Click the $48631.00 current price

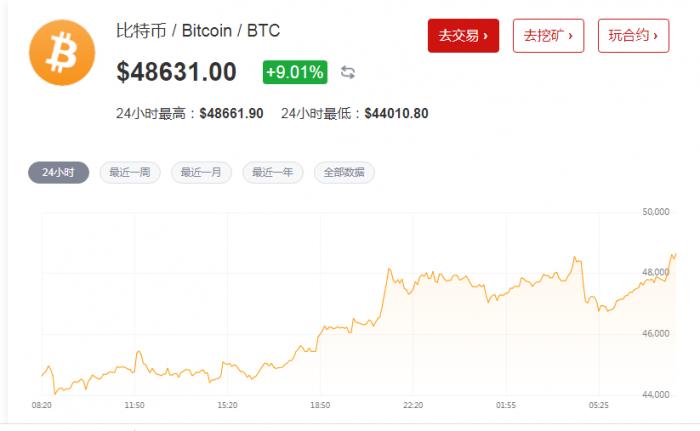coord(177,72)
